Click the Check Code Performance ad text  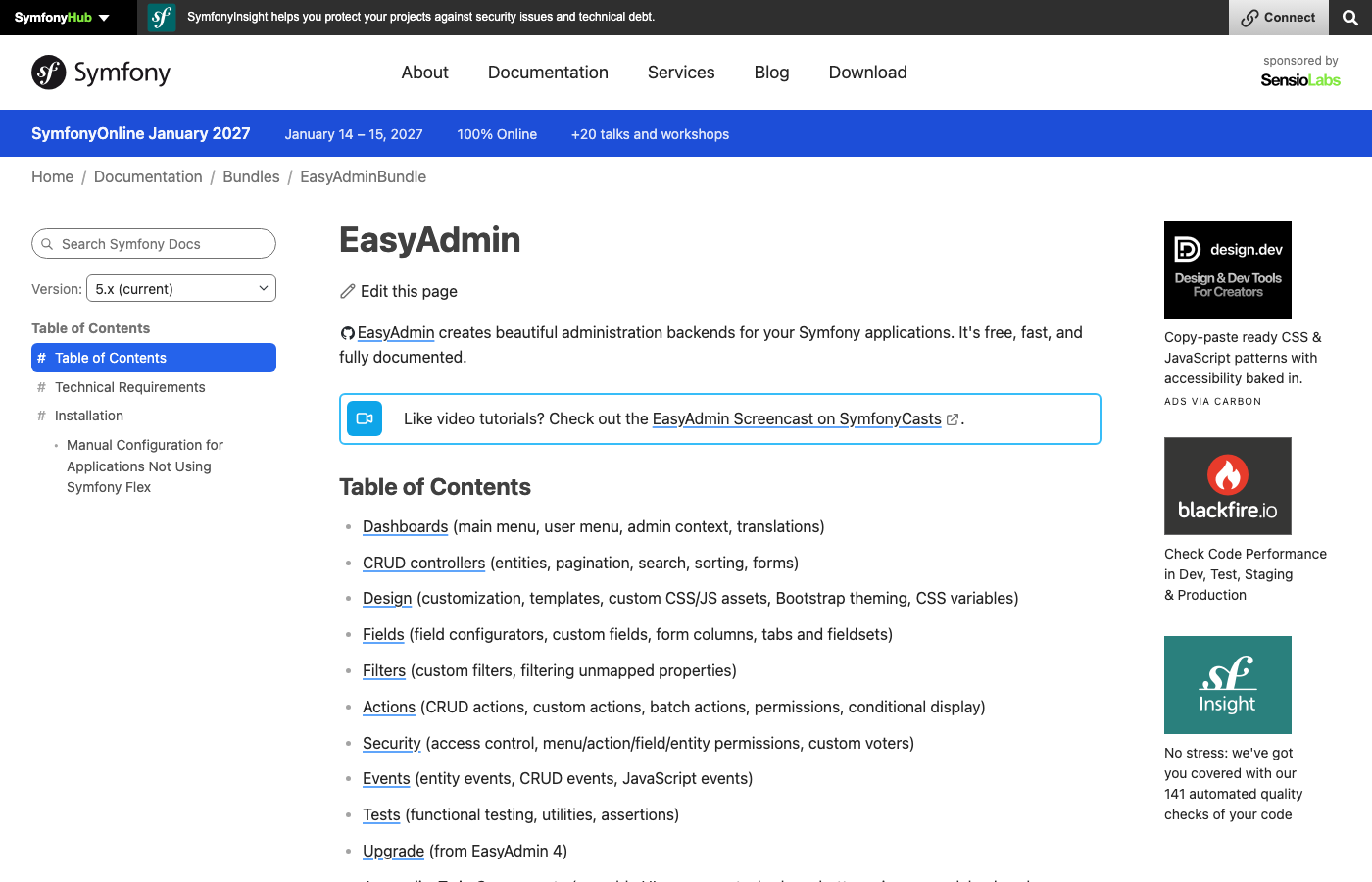coord(1245,574)
